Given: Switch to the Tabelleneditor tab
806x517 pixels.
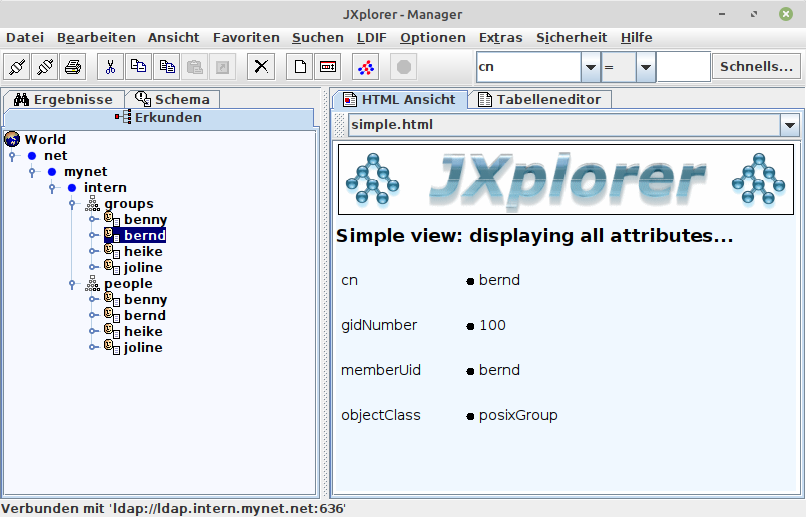Looking at the screenshot, I should tap(539, 99).
